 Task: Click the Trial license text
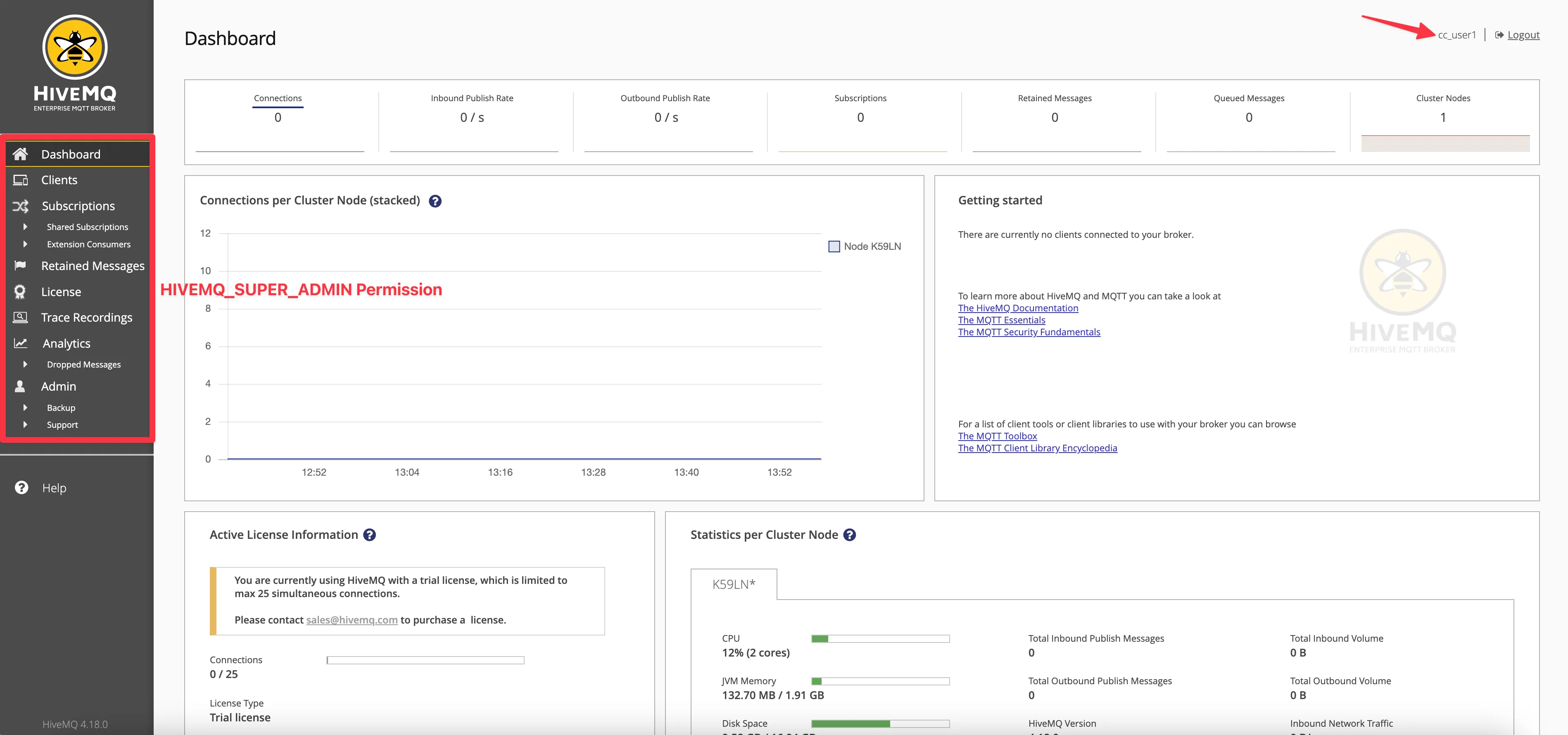[240, 717]
